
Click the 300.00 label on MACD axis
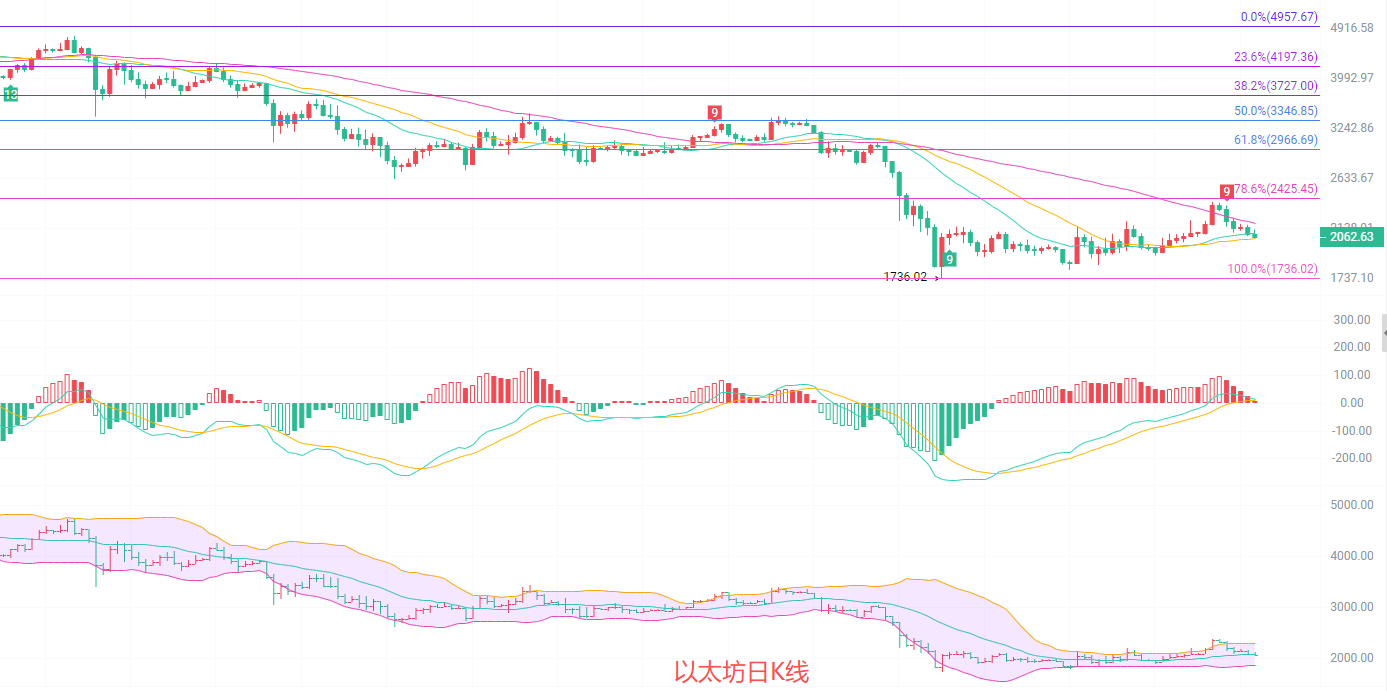pos(1352,320)
